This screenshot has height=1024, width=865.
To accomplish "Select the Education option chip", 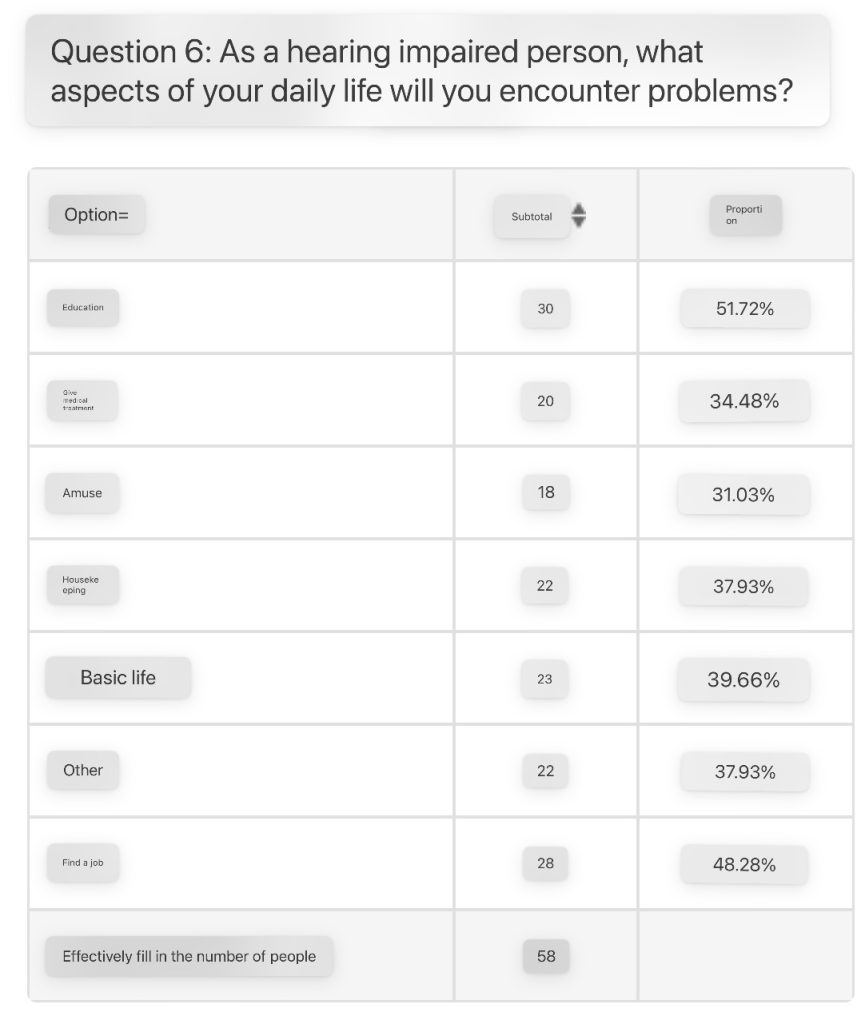I will (83, 308).
